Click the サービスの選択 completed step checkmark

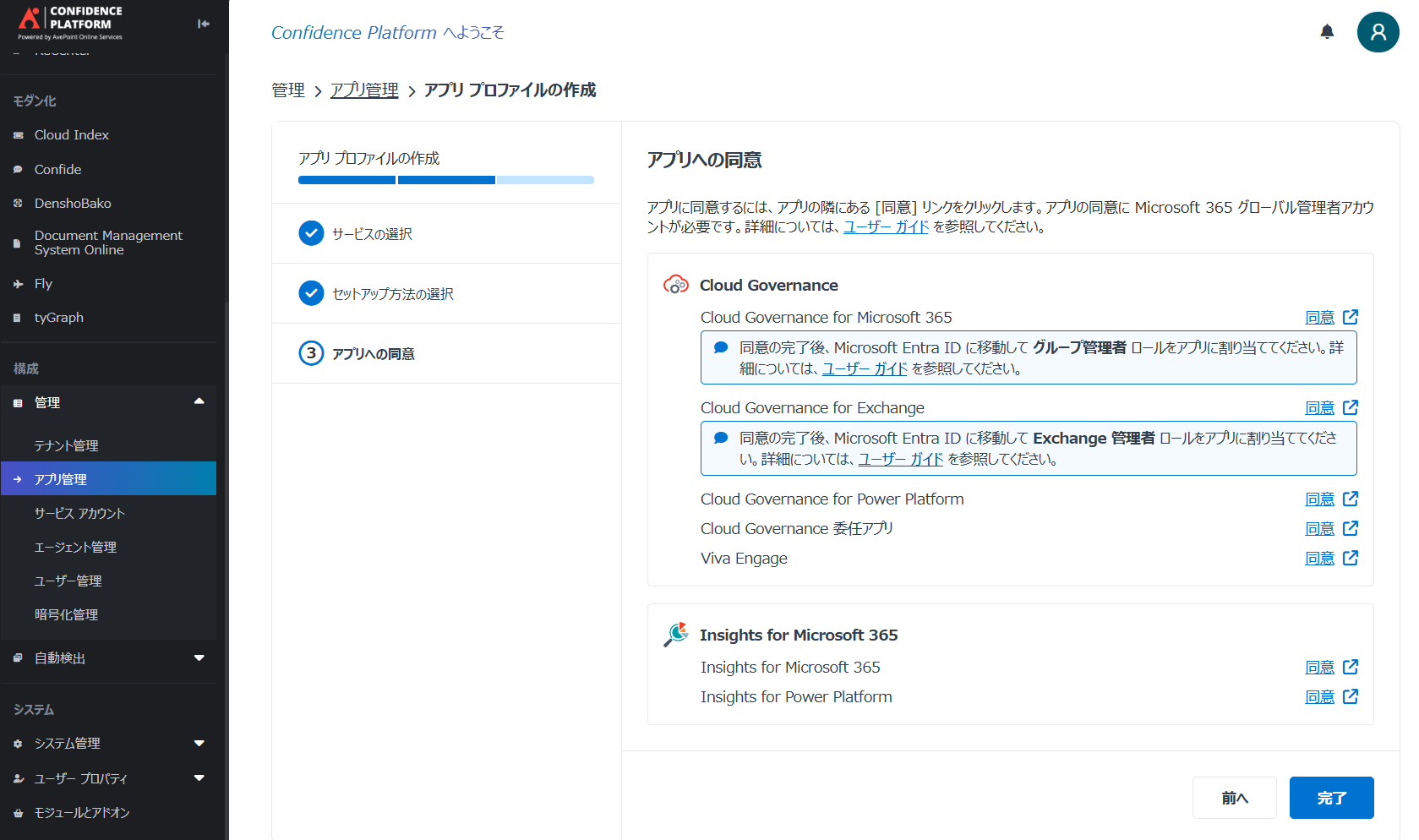click(311, 233)
